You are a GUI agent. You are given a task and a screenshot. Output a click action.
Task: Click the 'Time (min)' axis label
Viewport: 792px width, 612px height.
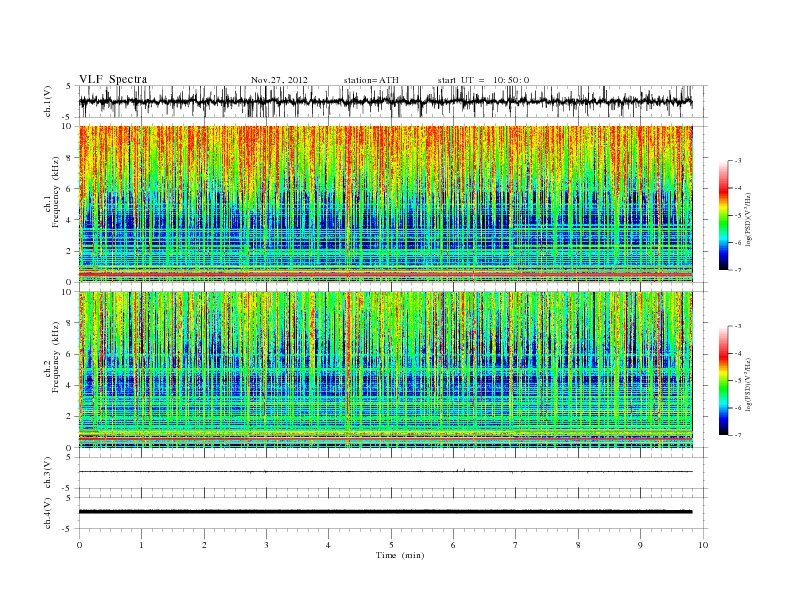point(400,555)
